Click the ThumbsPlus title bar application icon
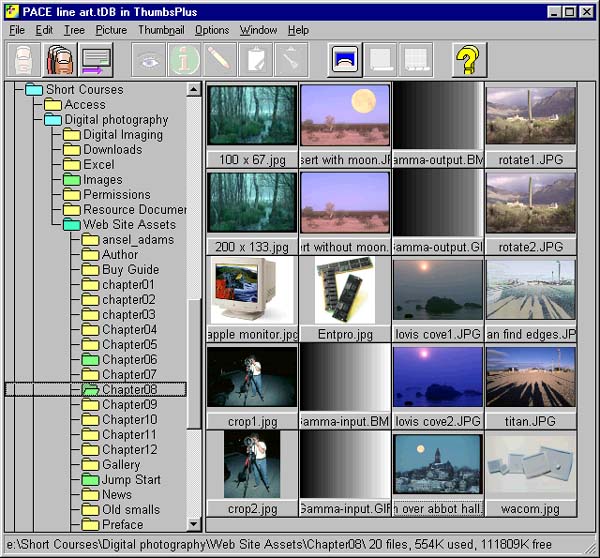The image size is (600, 558). [12, 12]
